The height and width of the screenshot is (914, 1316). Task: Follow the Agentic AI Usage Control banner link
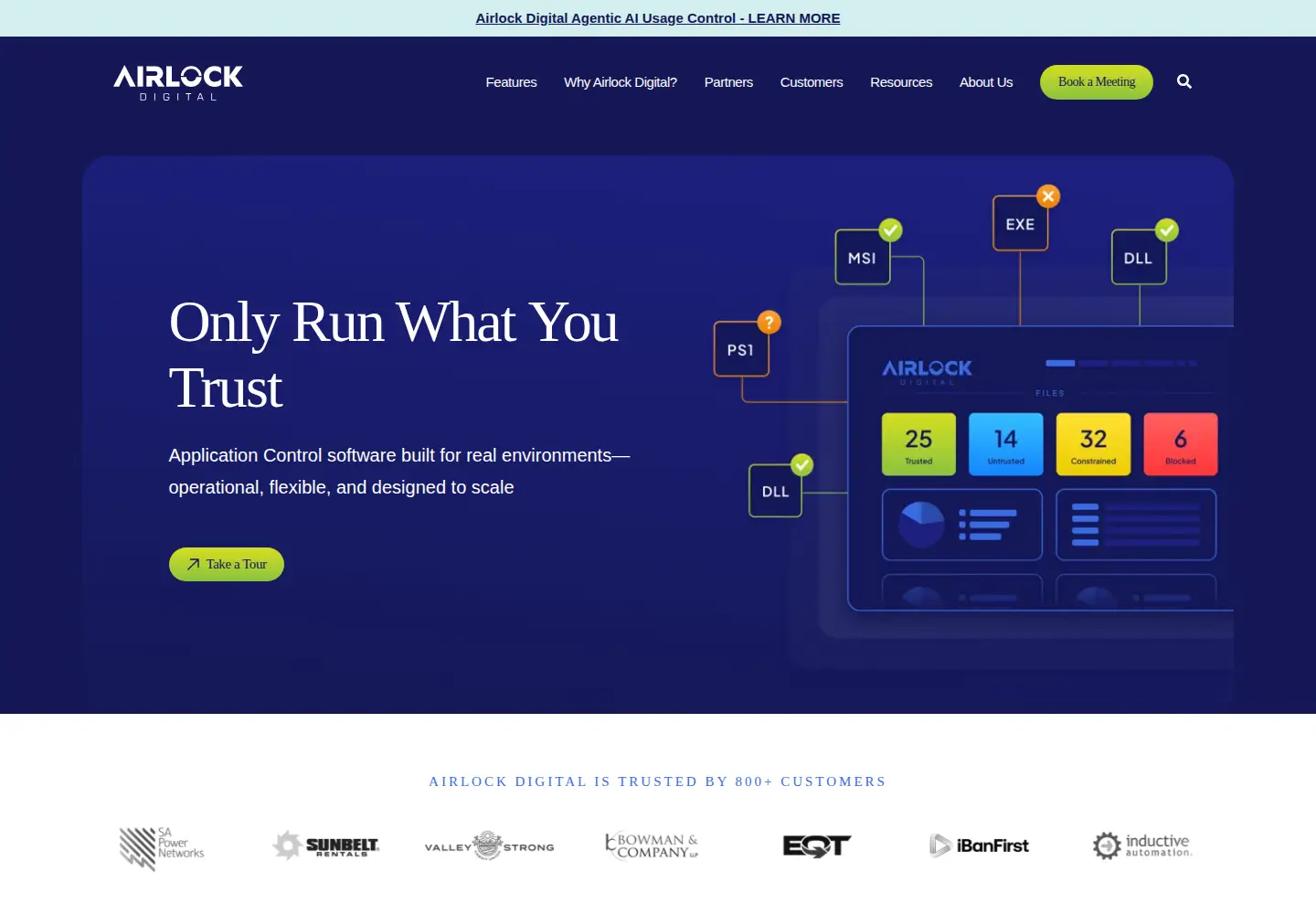(x=658, y=18)
